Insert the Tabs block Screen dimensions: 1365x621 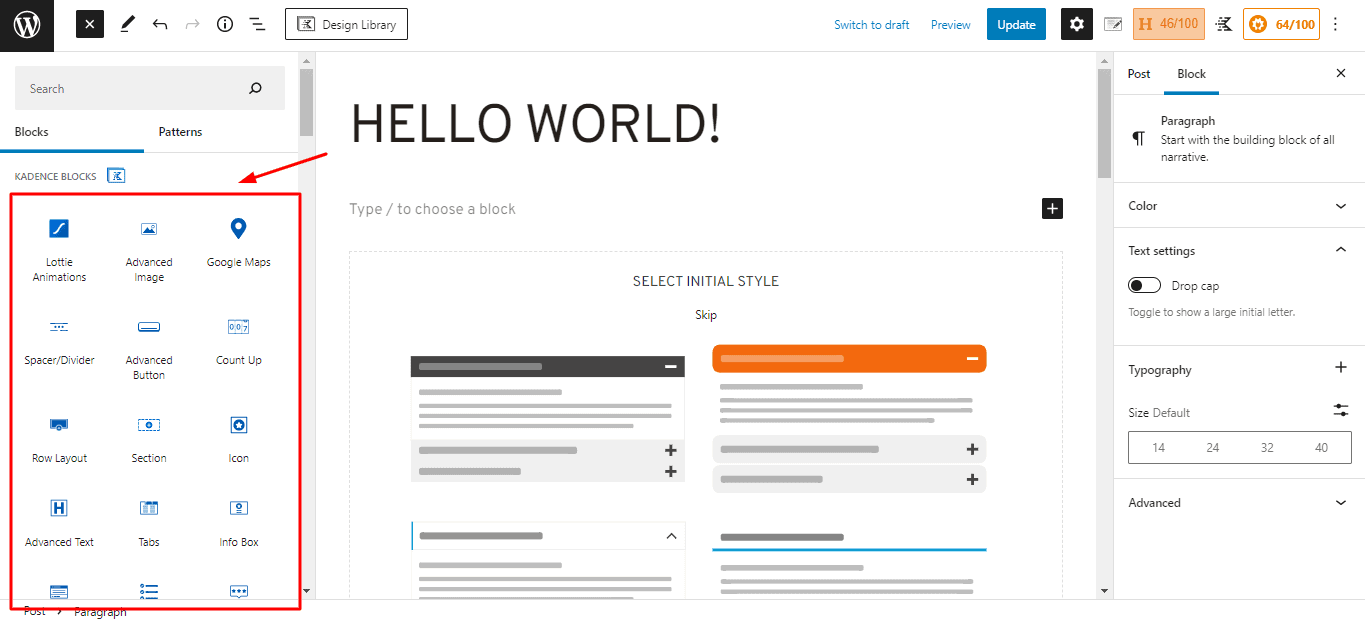149,523
